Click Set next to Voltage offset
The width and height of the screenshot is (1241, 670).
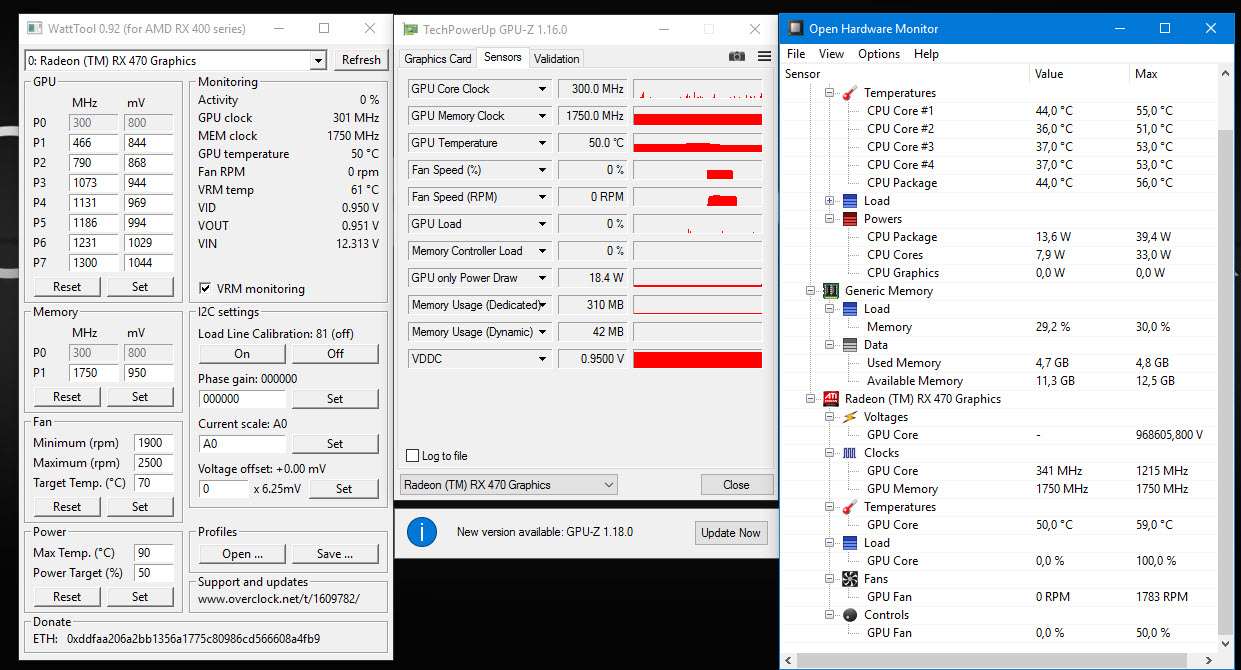(344, 489)
